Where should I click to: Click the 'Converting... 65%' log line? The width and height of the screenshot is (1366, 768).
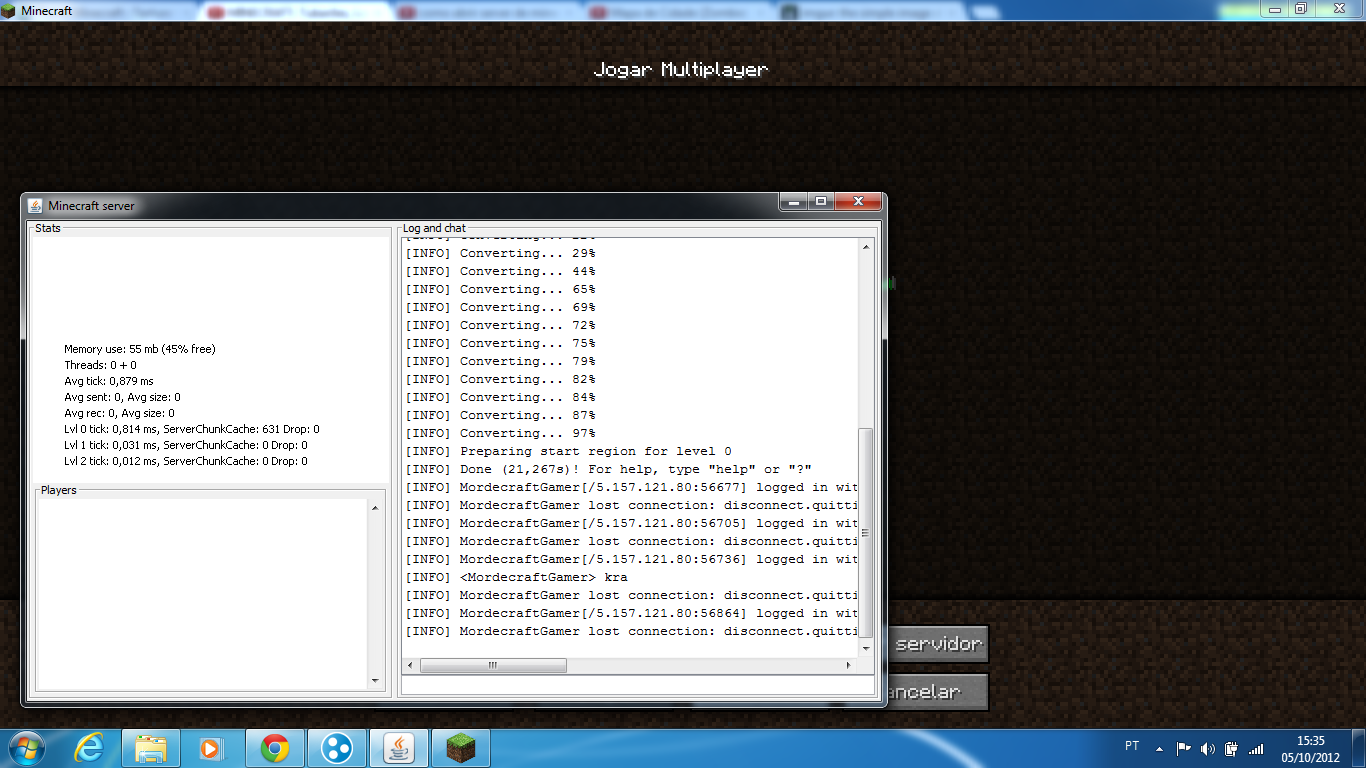click(x=500, y=289)
